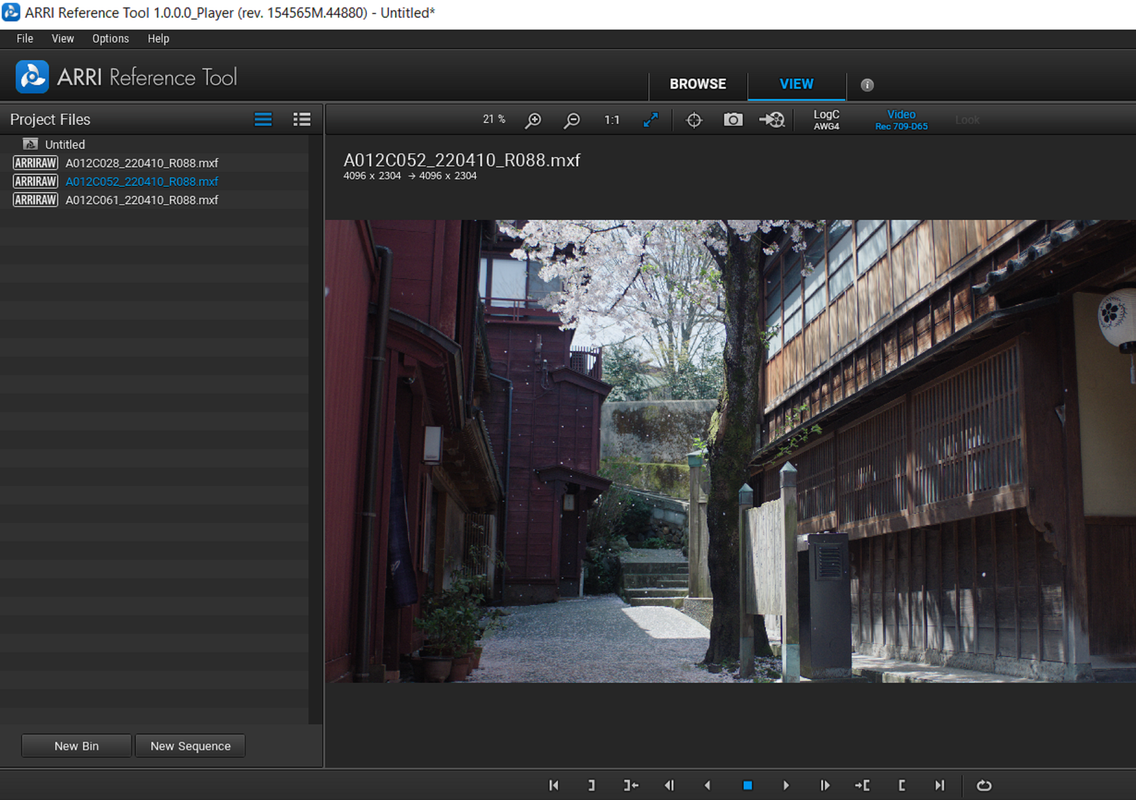Jump to the first frame
Image resolution: width=1136 pixels, height=800 pixels.
click(554, 786)
